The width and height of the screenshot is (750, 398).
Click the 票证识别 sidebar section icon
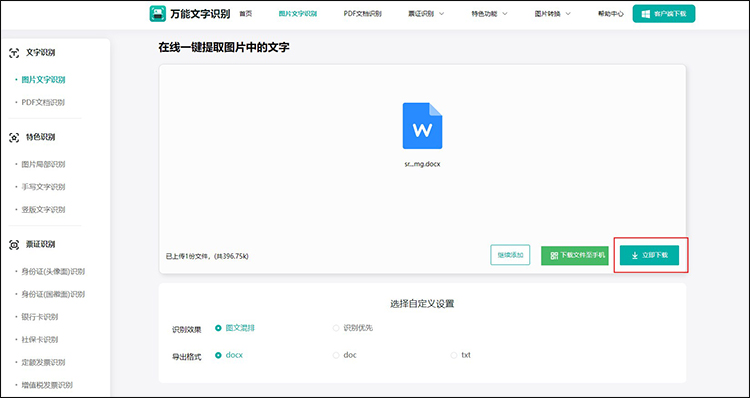(14, 245)
